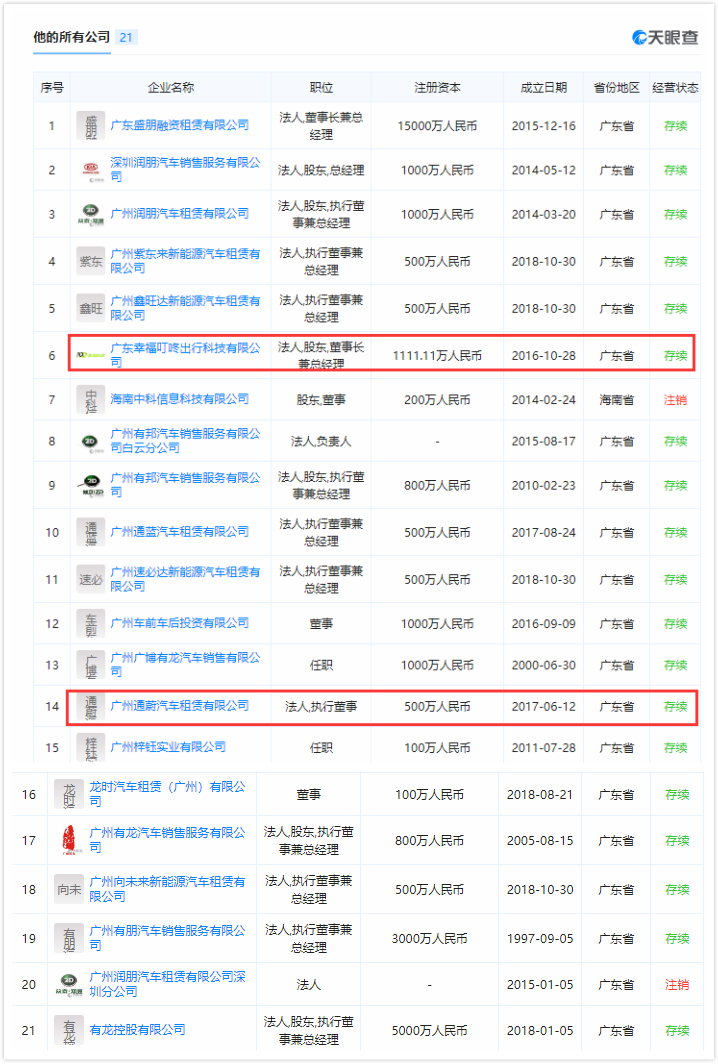Open 广州有龙汽车销售服务有限公司 link
This screenshot has height=1064, width=718.
point(168,839)
